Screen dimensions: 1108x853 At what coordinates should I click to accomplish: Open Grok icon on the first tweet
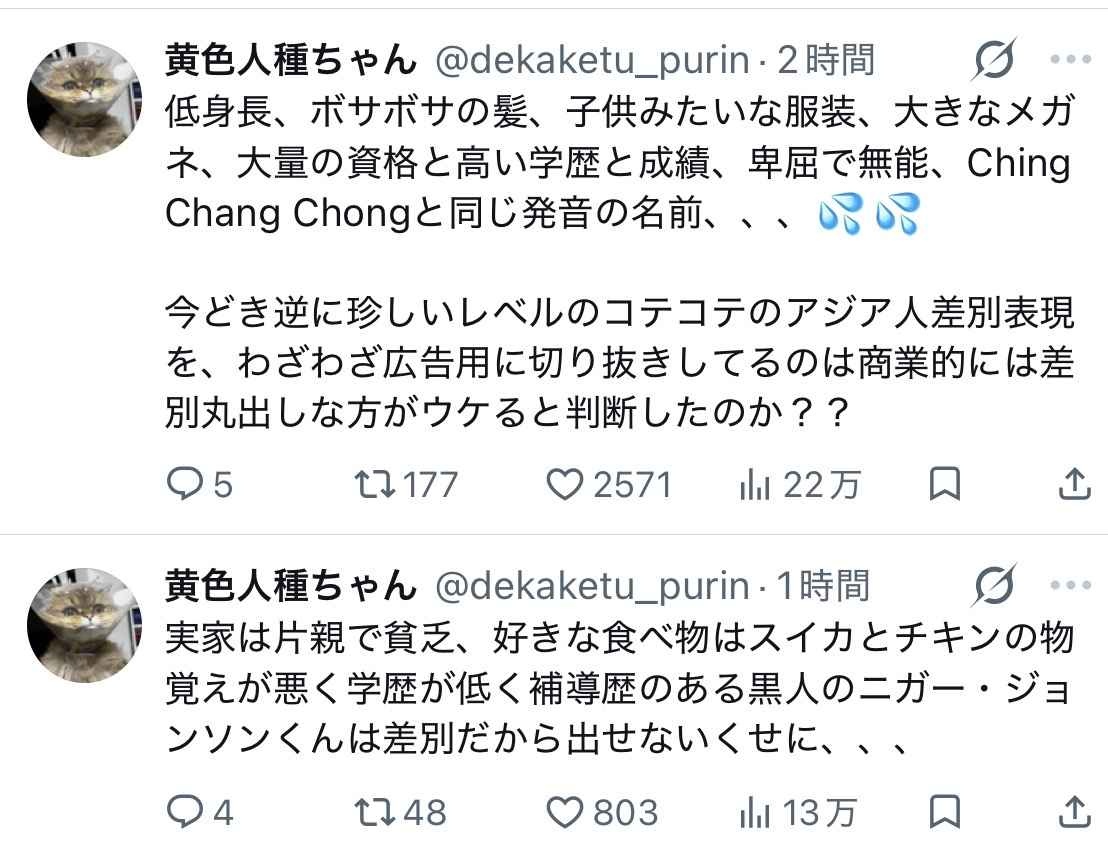(x=995, y=60)
